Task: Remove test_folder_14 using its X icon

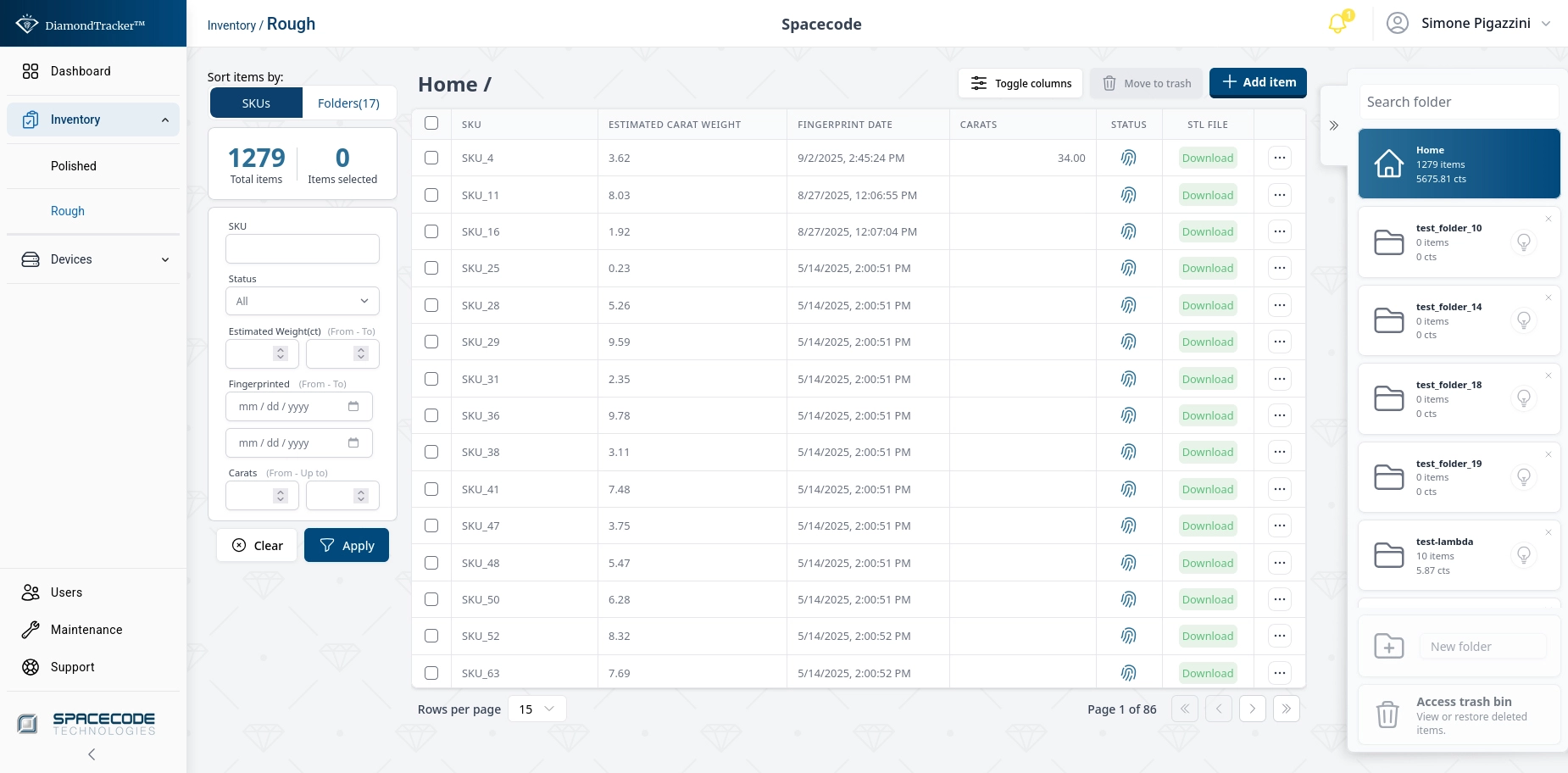Action: [x=1548, y=298]
